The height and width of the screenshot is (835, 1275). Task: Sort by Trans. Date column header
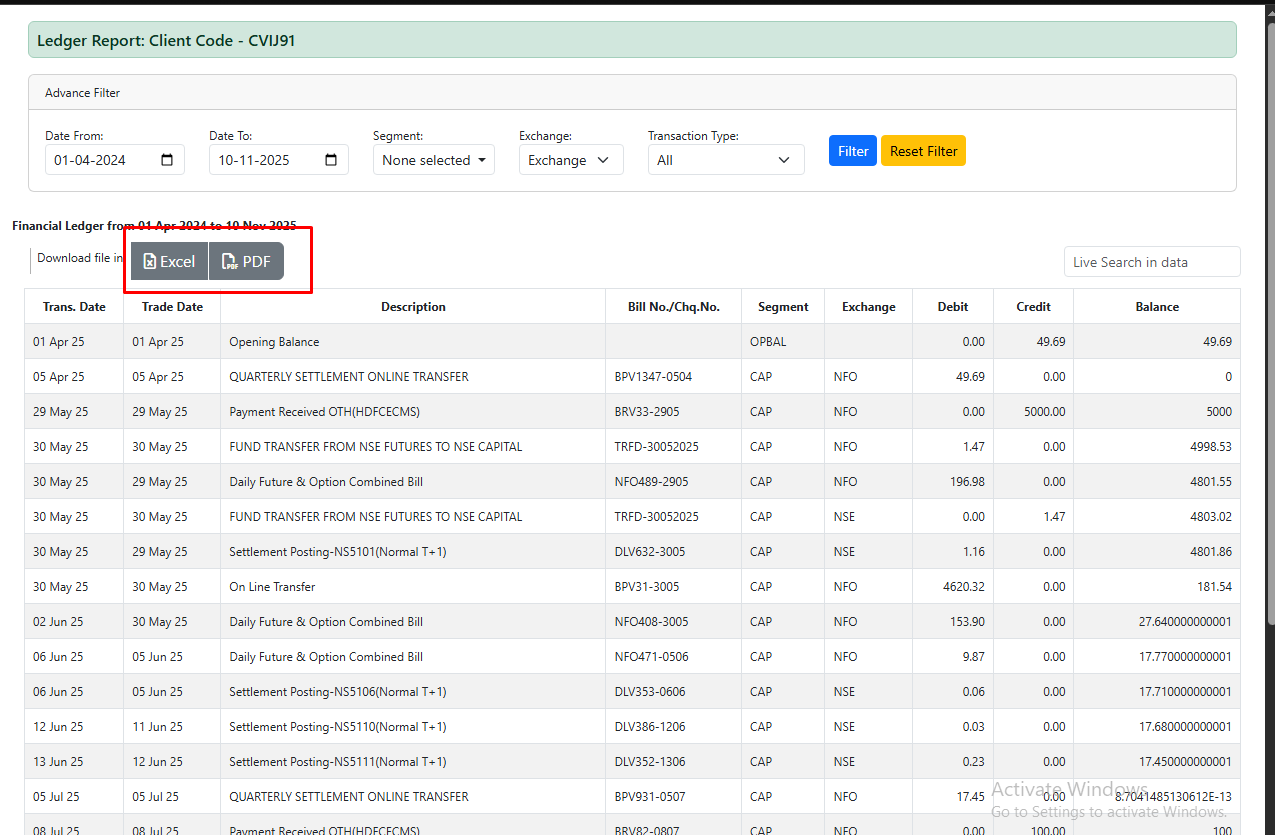pyautogui.click(x=74, y=307)
